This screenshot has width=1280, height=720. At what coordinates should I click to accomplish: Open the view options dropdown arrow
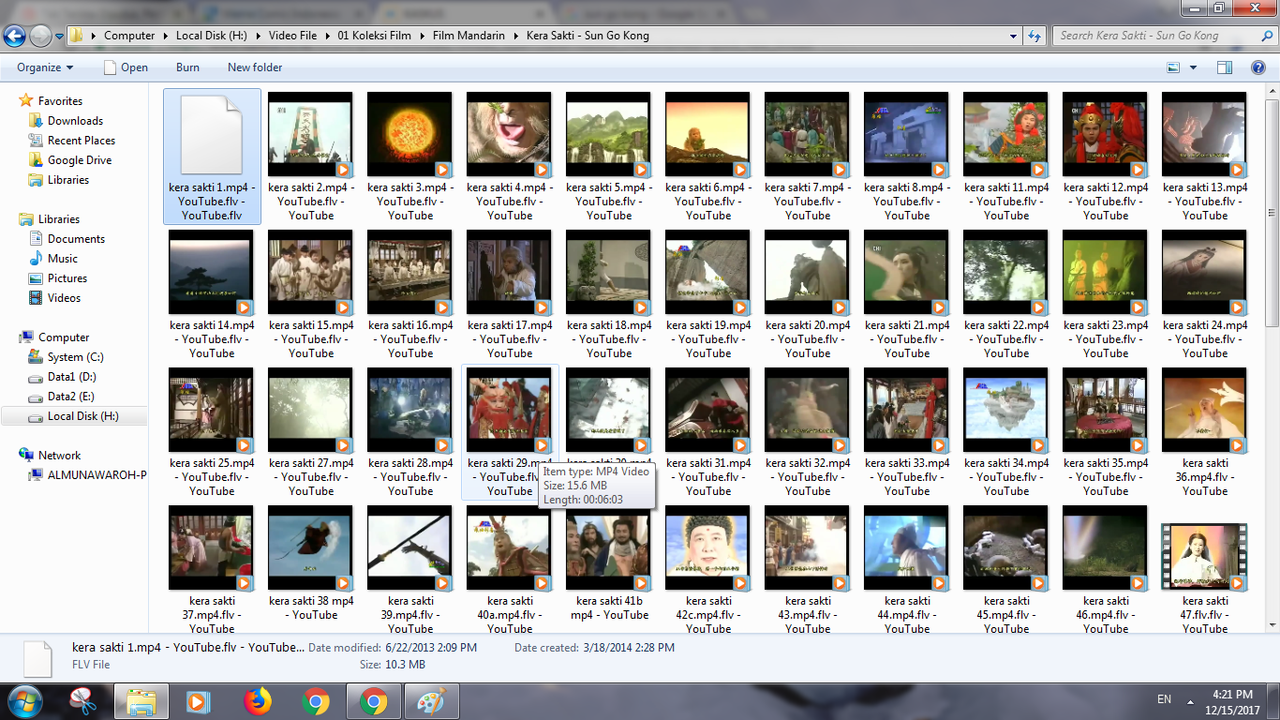pos(1193,67)
